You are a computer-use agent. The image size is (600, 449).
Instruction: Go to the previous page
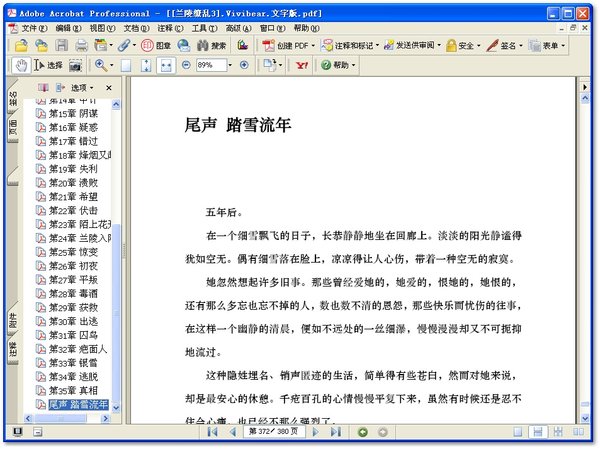(x=233, y=432)
